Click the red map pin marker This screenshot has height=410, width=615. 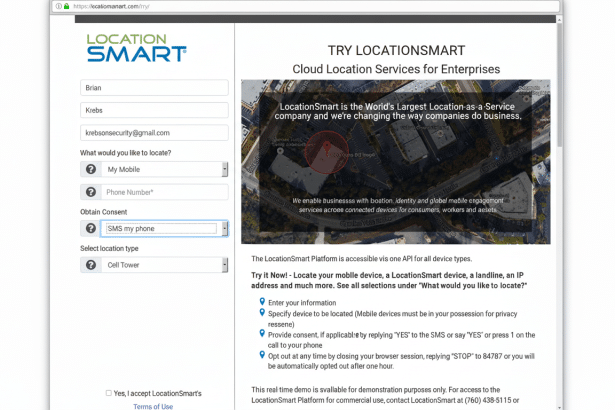tap(327, 149)
